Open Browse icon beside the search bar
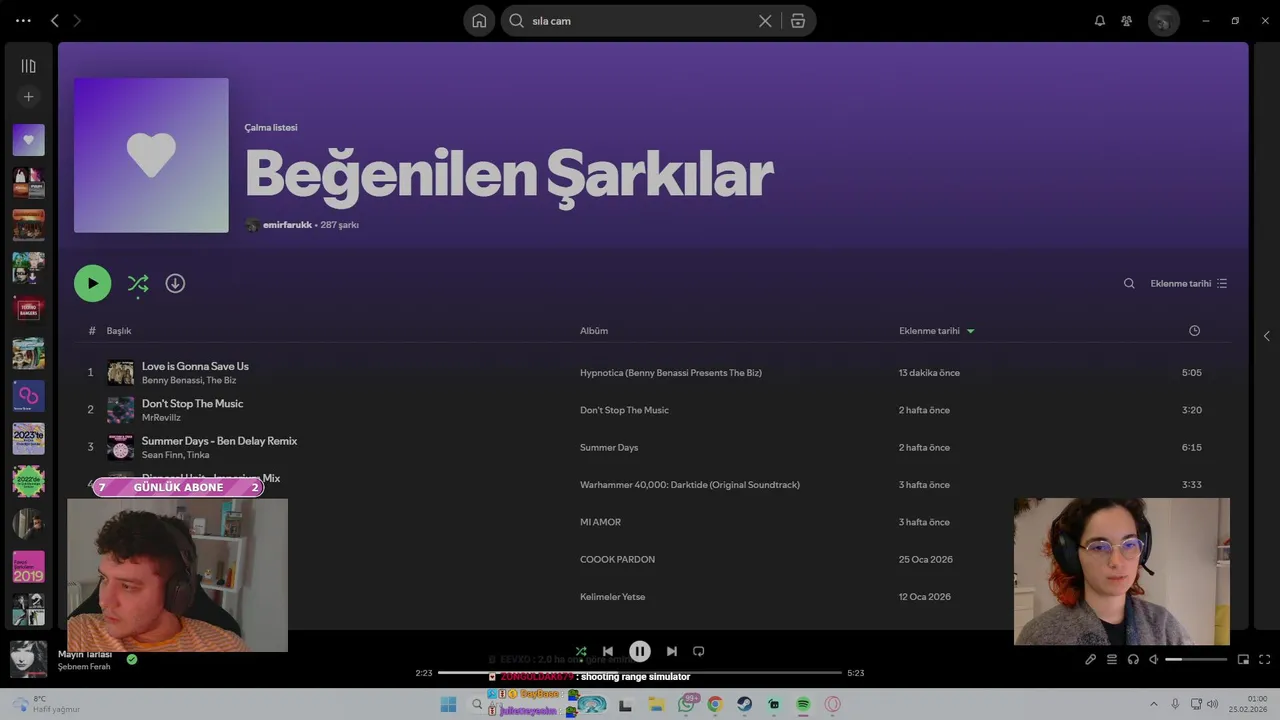This screenshot has height=720, width=1280. coord(798,21)
